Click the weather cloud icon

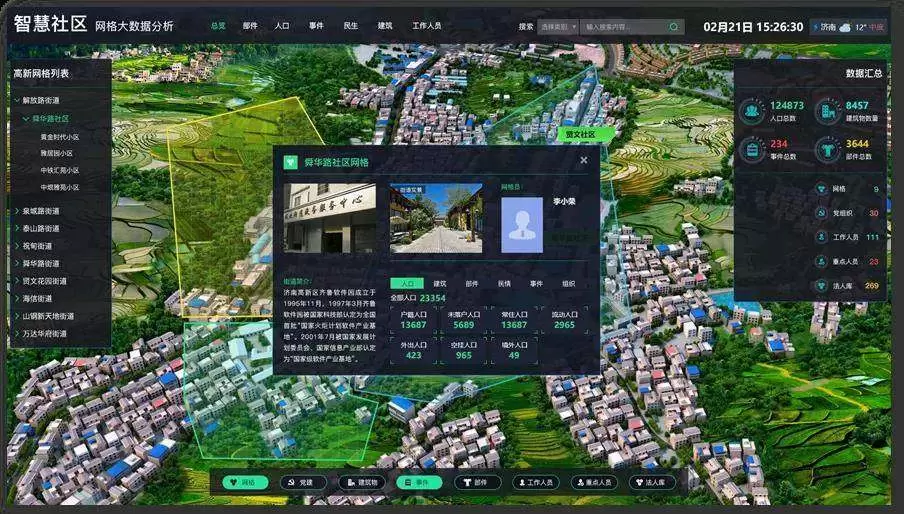click(845, 27)
